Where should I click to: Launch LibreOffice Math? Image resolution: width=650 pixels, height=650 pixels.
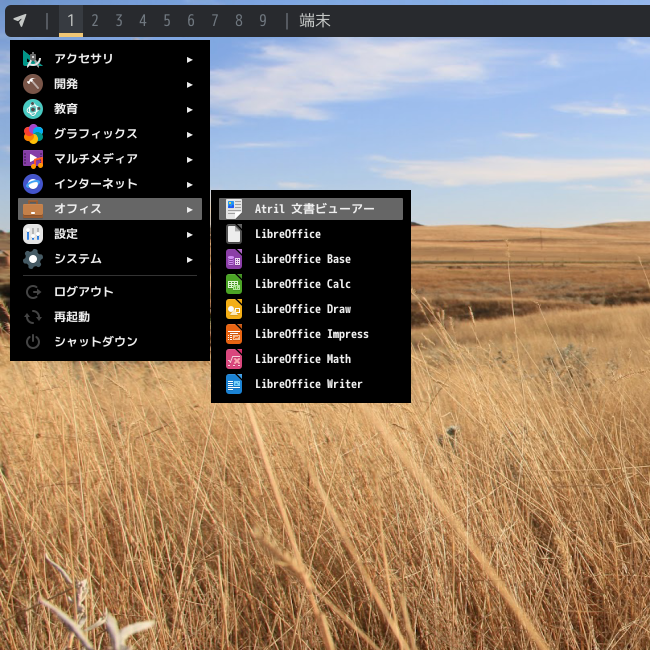pyautogui.click(x=311, y=359)
